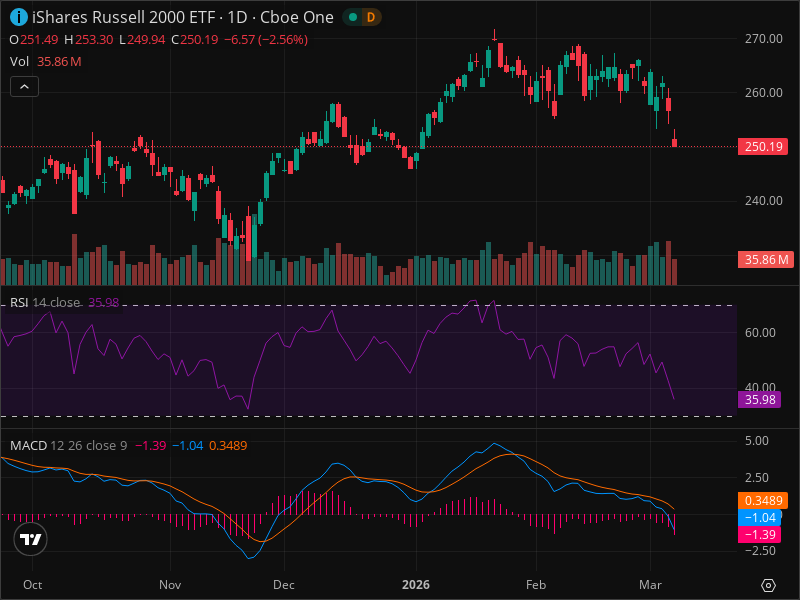
Task: Click the 0.3489 signal value label
Action: 763,501
